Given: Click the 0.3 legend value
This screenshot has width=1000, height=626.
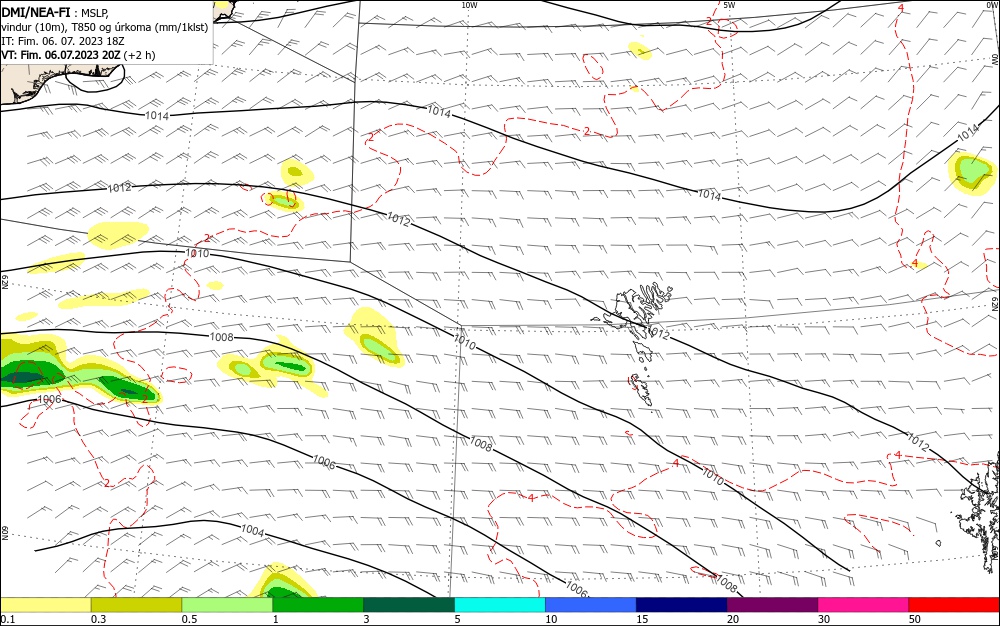Looking at the screenshot, I should click(x=98, y=619).
